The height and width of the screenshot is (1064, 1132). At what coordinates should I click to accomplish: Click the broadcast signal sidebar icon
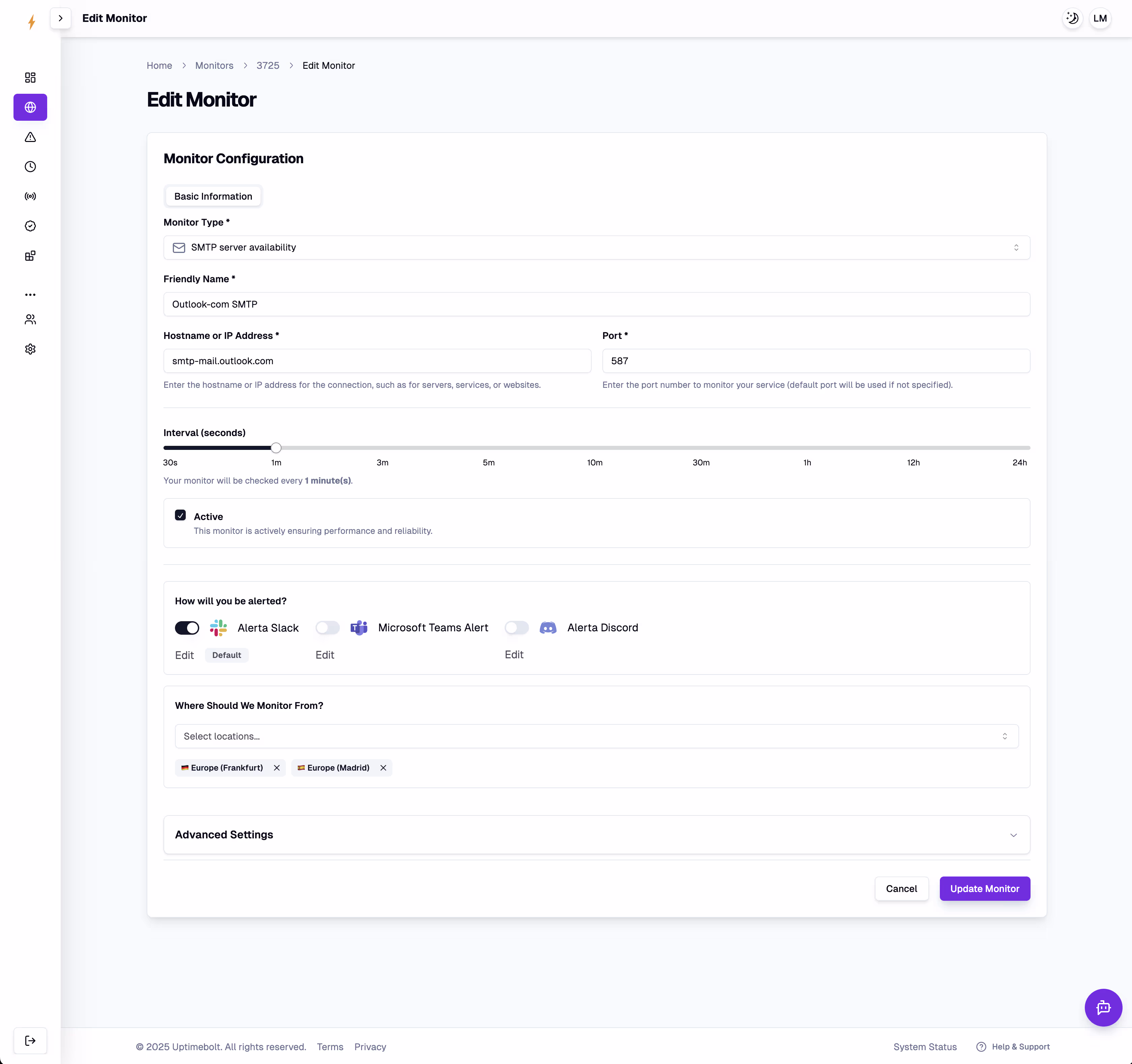point(30,197)
